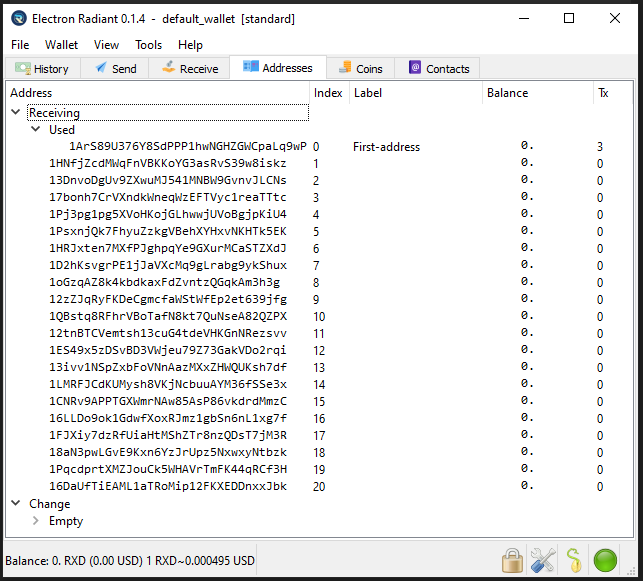
Task: Go to the Coins tab
Action: click(x=360, y=69)
